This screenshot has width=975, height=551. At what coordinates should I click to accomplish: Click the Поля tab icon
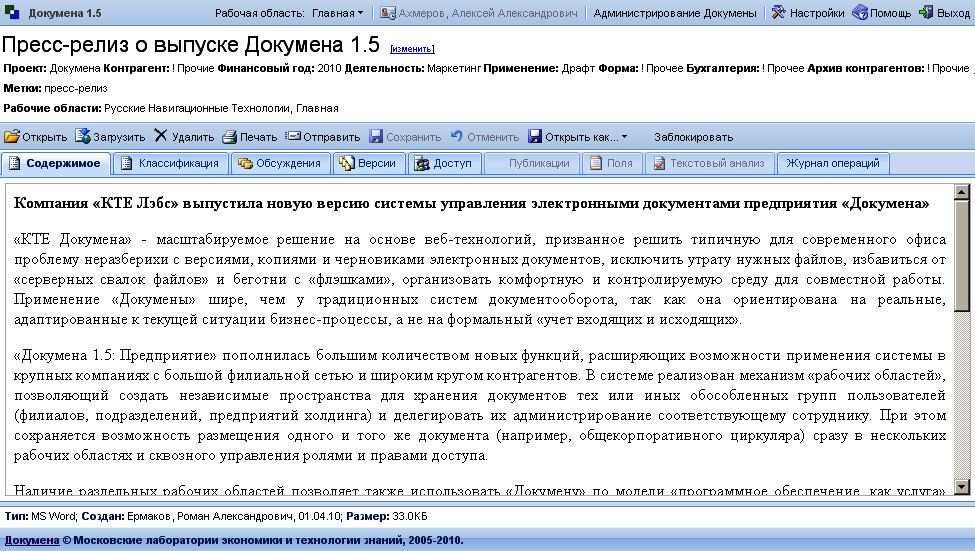click(596, 164)
